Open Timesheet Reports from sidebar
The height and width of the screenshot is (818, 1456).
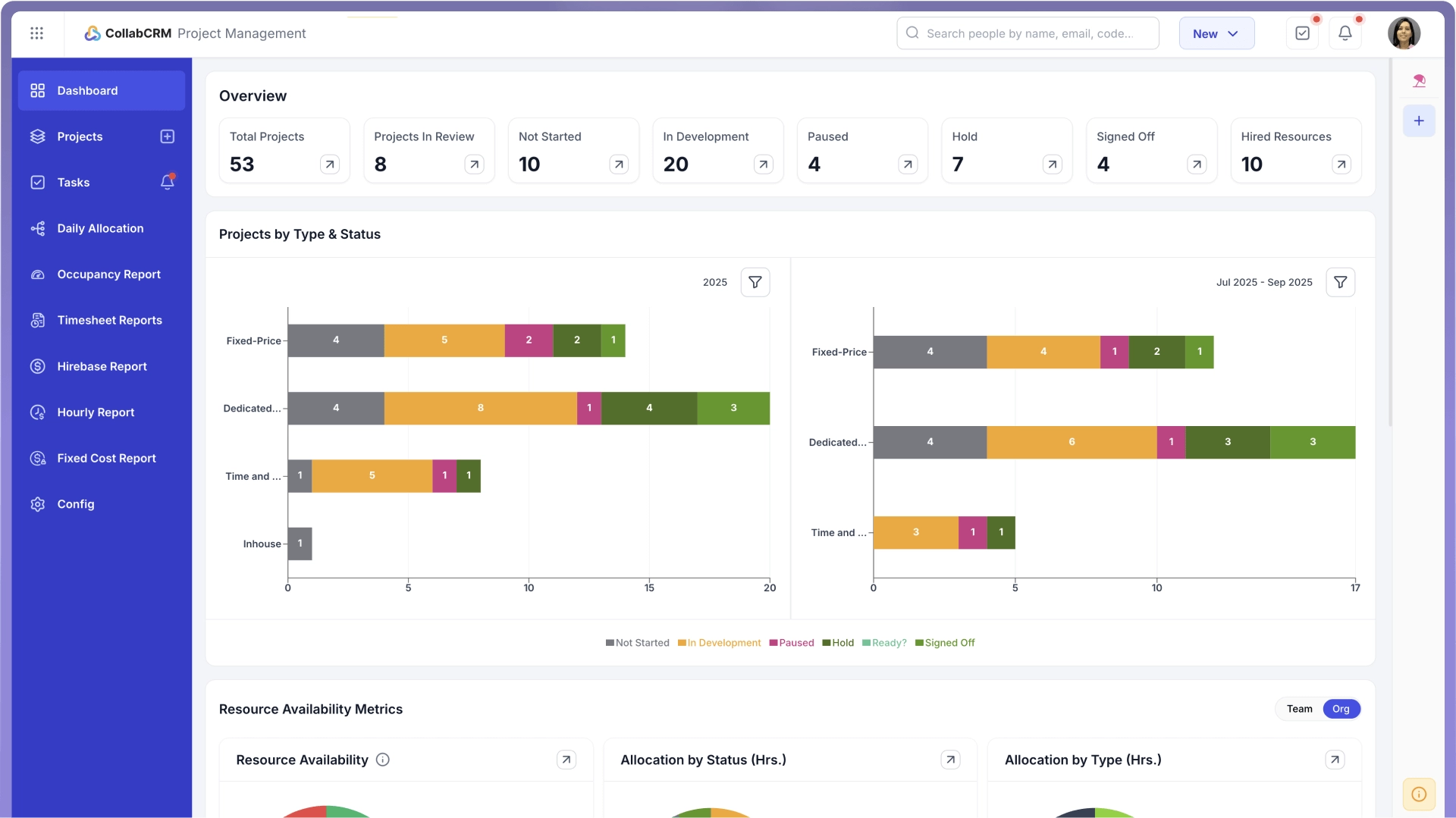(x=109, y=320)
